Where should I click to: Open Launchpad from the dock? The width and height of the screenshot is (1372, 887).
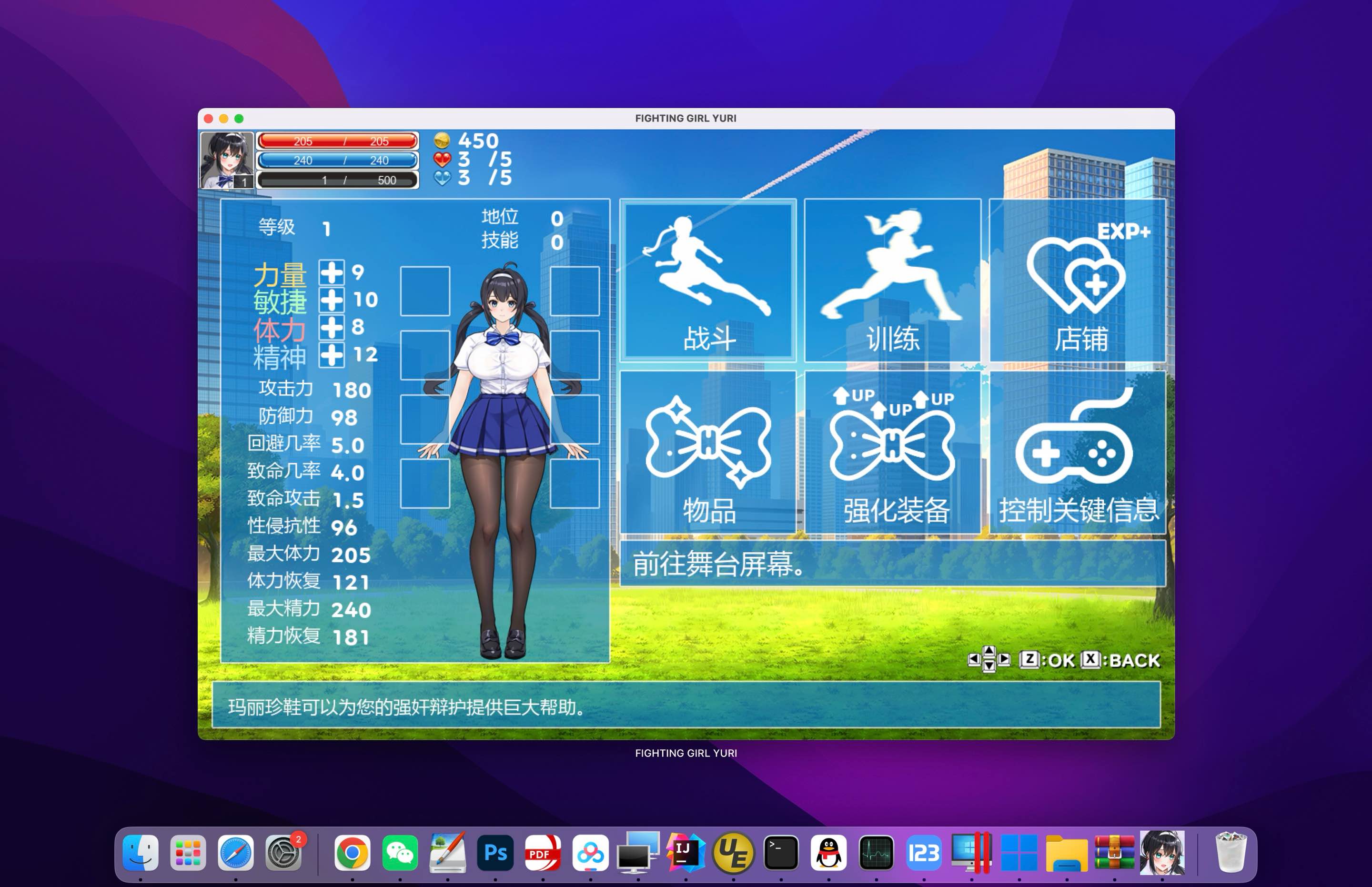(188, 853)
